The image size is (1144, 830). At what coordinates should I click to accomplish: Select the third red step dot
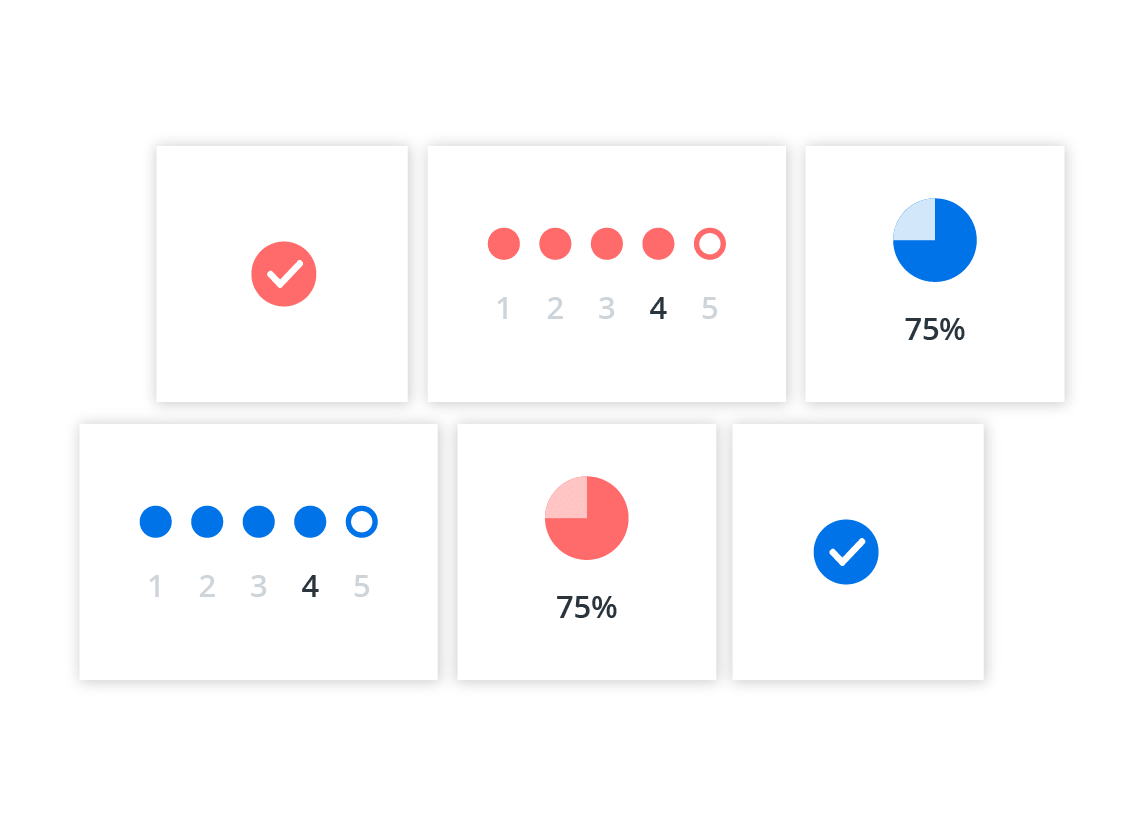point(607,244)
